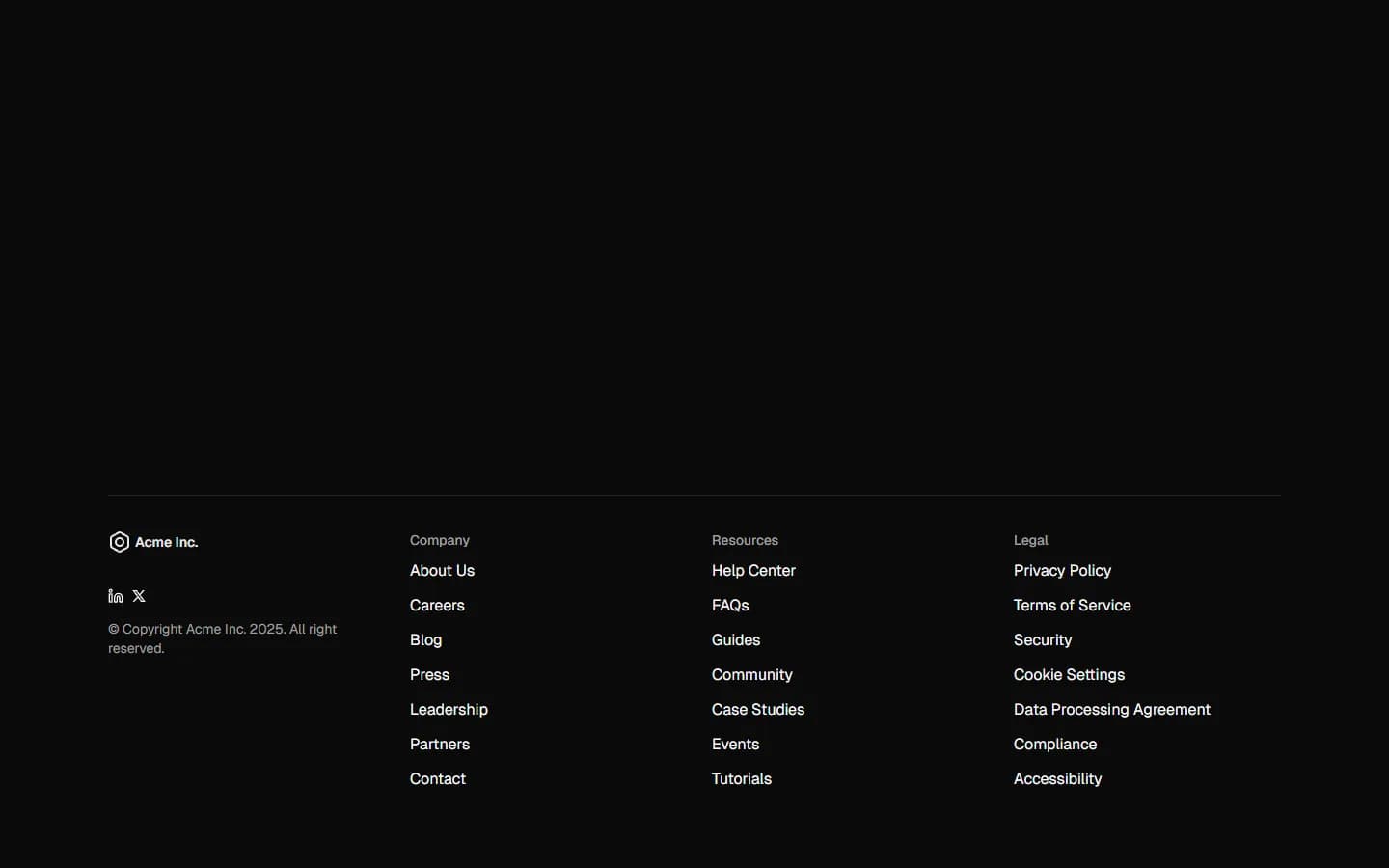This screenshot has width=1389, height=868.
Task: Read the Blog
Action: [425, 639]
